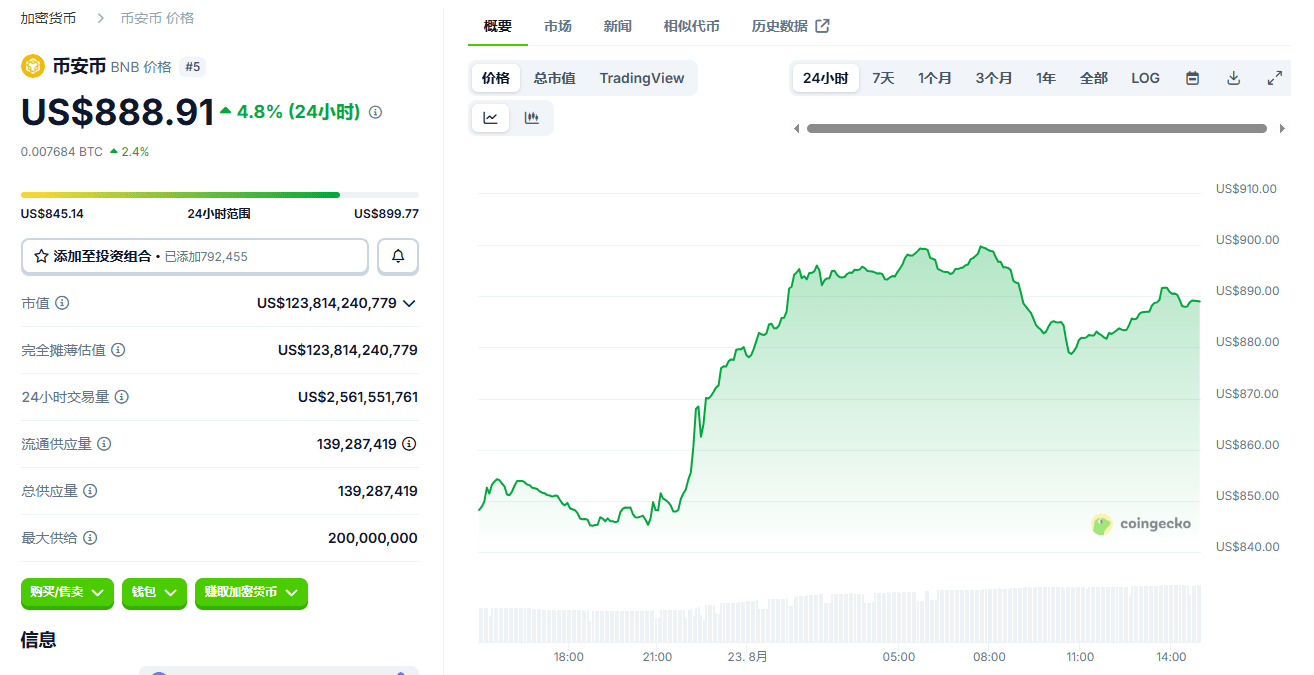Open info icon next to 流通供应量 label

tap(104, 444)
